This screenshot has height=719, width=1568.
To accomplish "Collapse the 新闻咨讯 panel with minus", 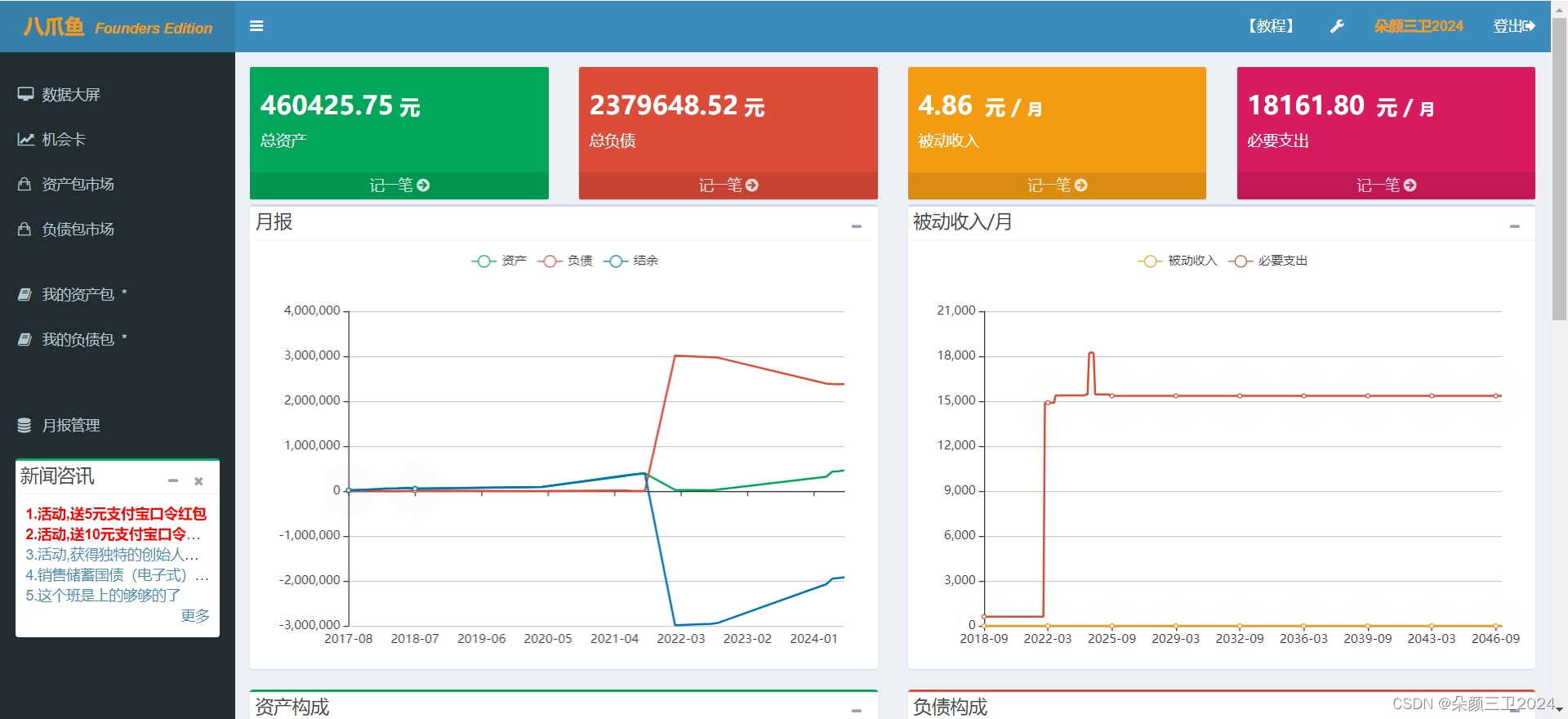I will pos(173,481).
